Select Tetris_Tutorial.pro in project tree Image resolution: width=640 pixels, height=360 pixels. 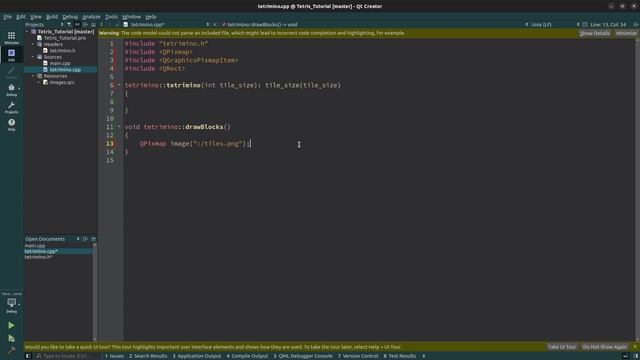coord(64,38)
